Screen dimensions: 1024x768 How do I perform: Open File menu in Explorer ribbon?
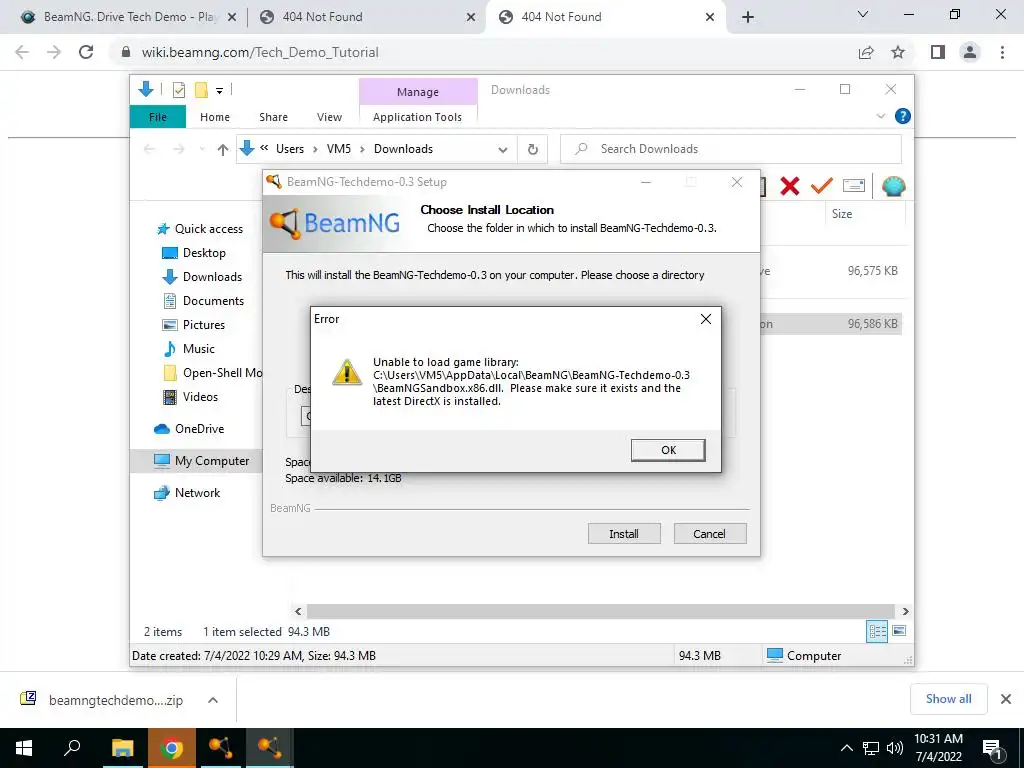point(157,117)
